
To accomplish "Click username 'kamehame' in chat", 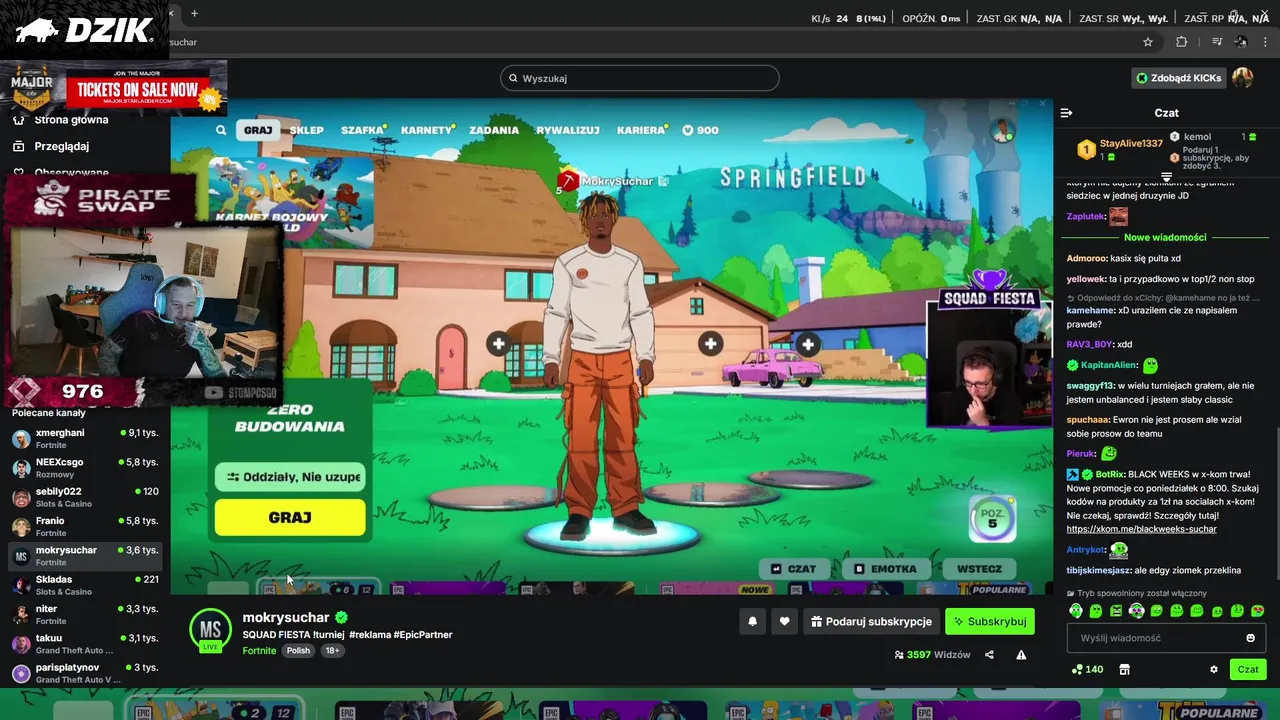I will [1090, 311].
